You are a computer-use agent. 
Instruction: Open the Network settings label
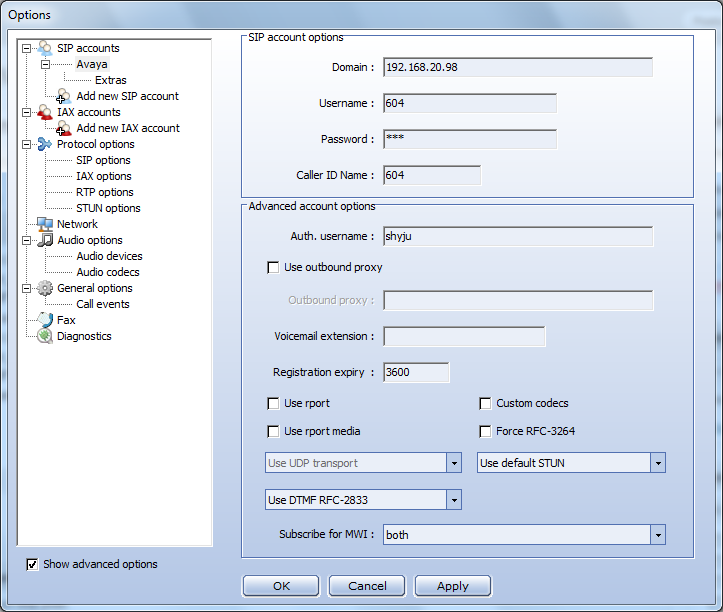[77, 224]
